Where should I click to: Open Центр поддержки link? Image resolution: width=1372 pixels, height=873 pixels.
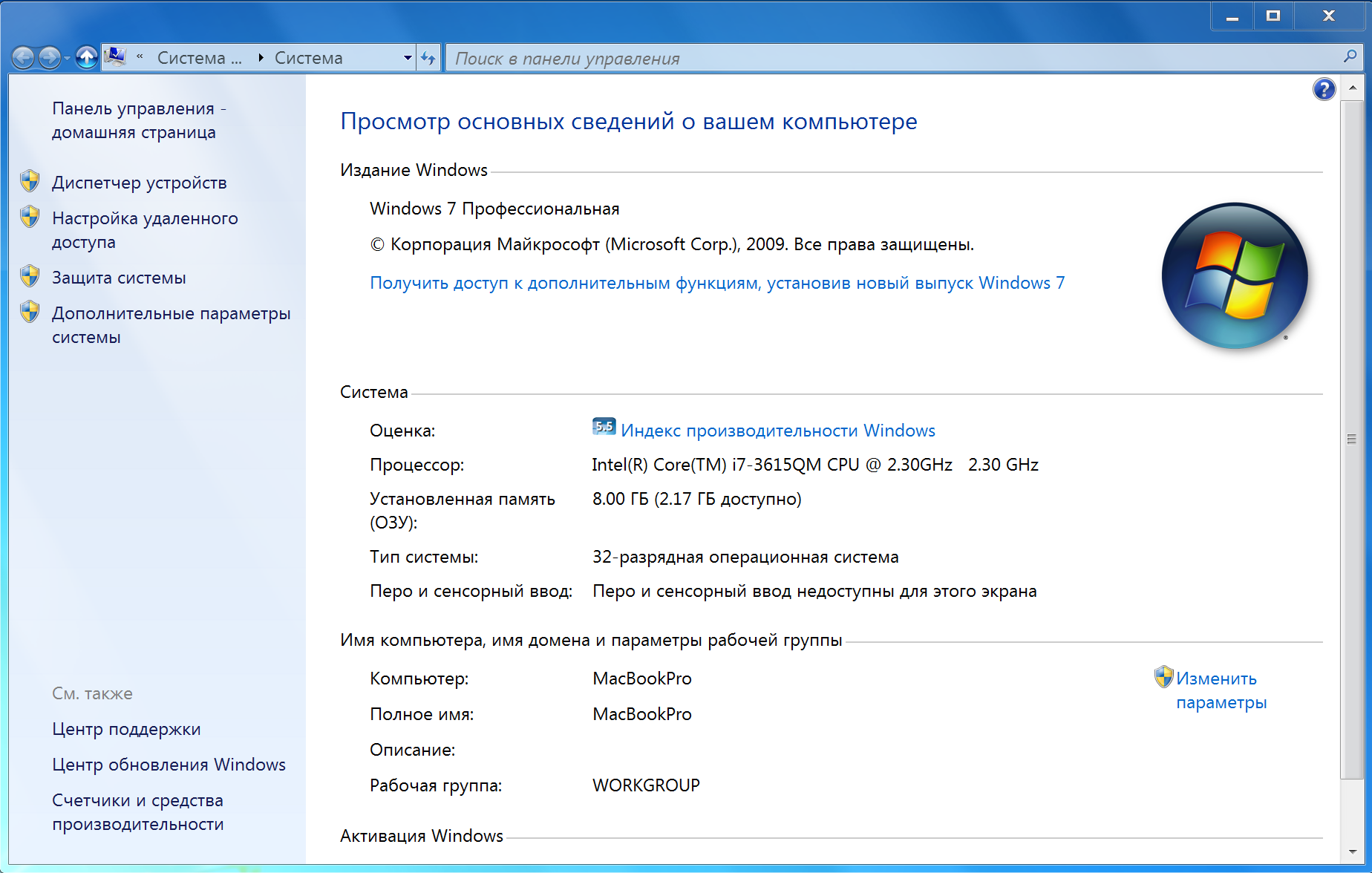pos(126,729)
